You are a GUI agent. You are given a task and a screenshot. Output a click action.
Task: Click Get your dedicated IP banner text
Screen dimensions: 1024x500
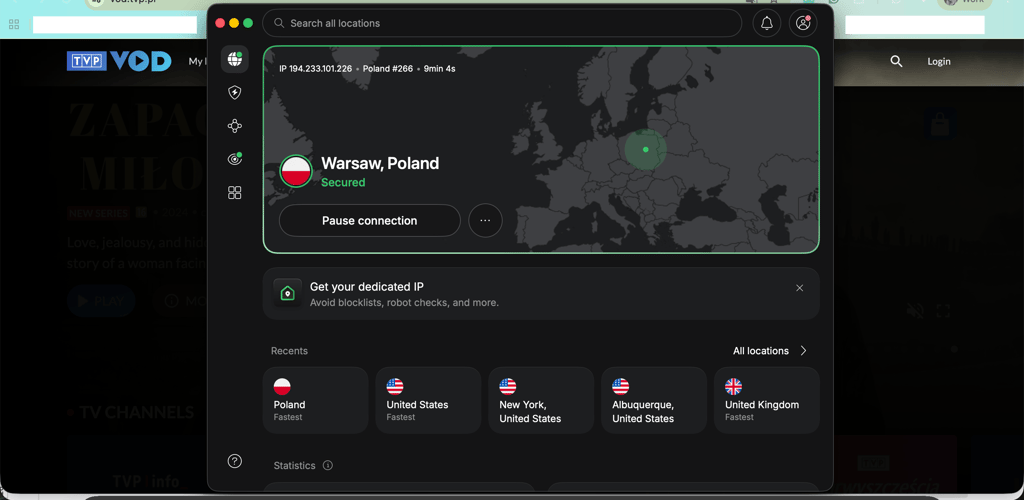pyautogui.click(x=367, y=287)
